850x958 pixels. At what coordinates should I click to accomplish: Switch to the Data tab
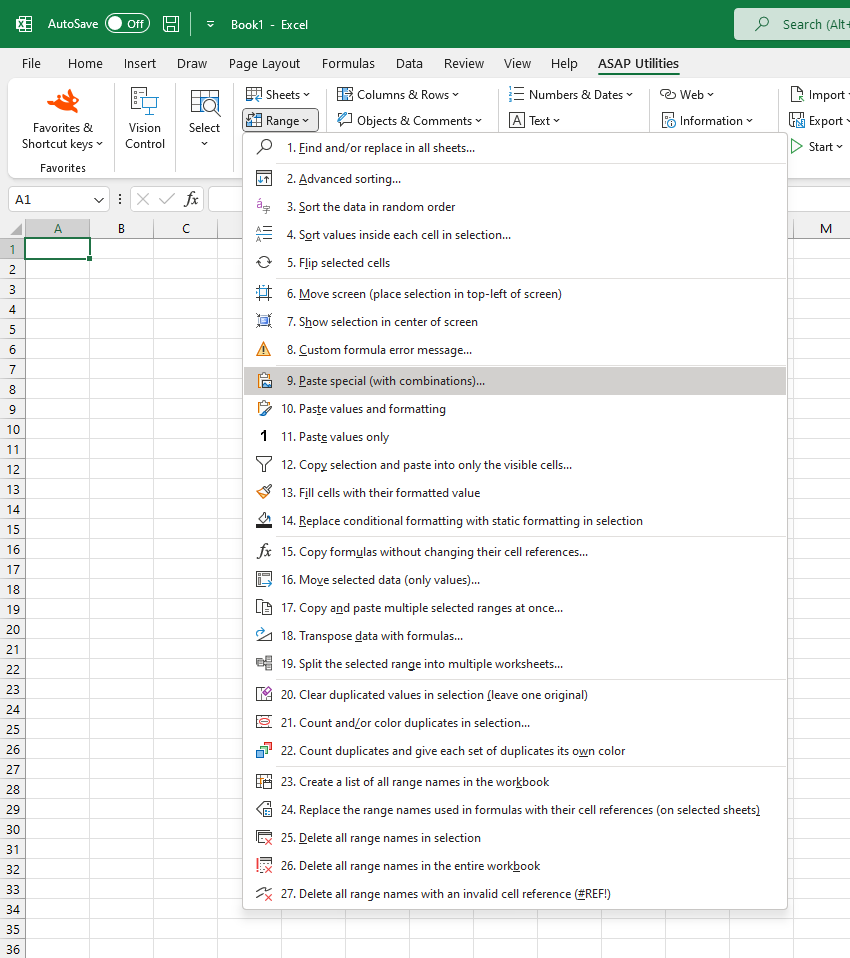click(x=409, y=64)
